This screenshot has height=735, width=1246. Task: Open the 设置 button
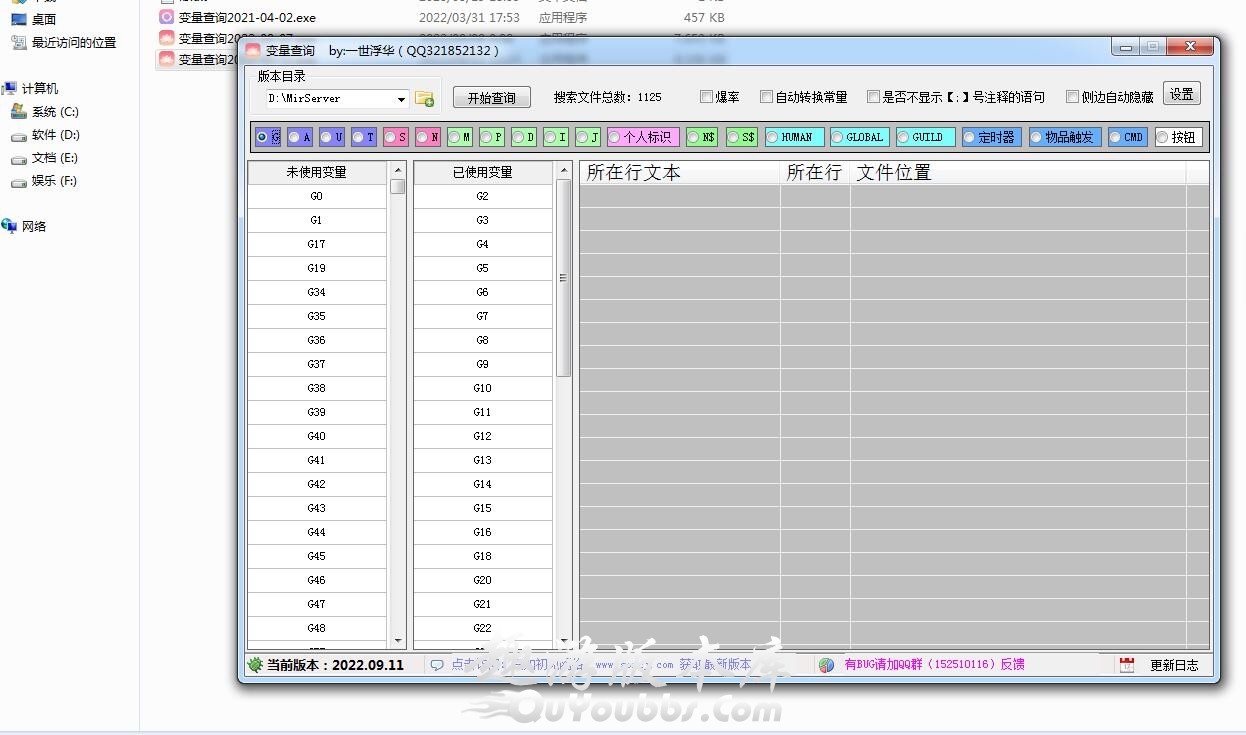(1181, 94)
